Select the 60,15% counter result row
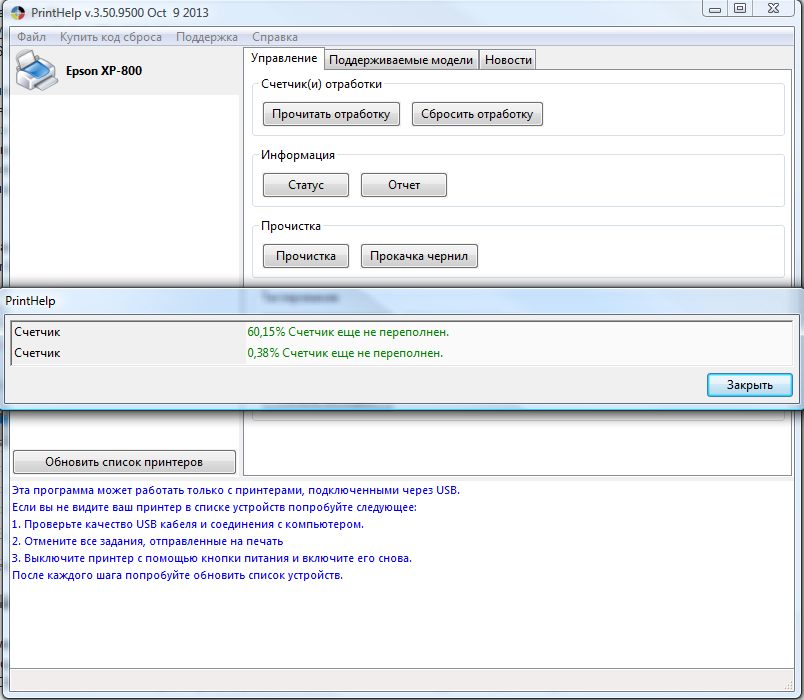The width and height of the screenshot is (804, 700). tap(401, 332)
